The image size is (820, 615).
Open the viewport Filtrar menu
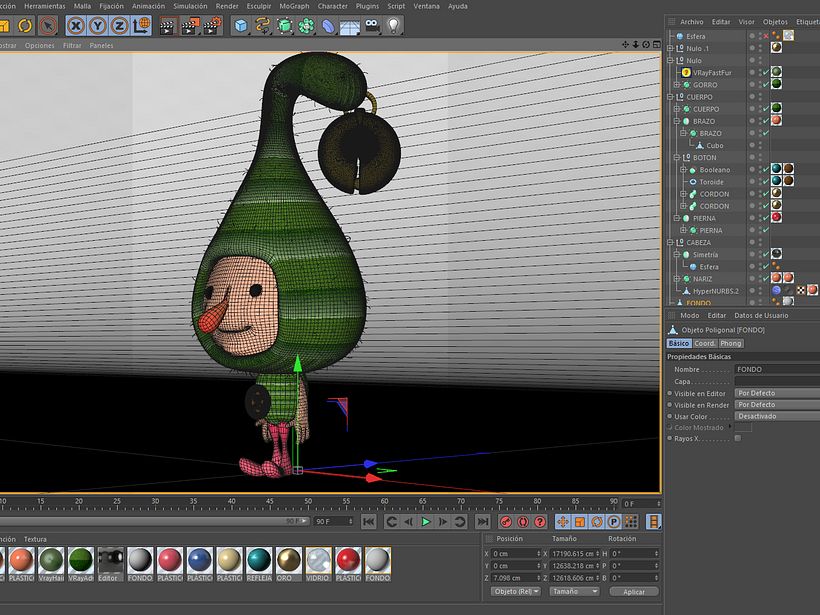coord(72,45)
